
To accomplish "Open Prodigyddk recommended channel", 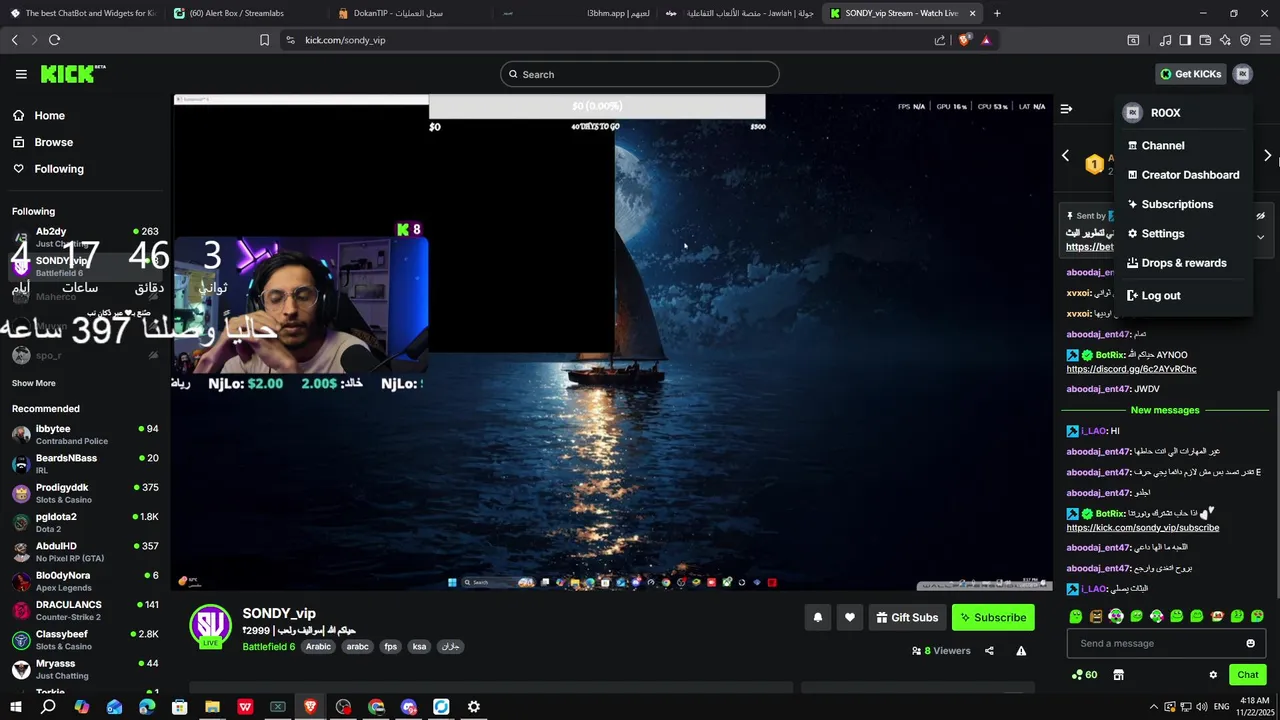I will 85,493.
